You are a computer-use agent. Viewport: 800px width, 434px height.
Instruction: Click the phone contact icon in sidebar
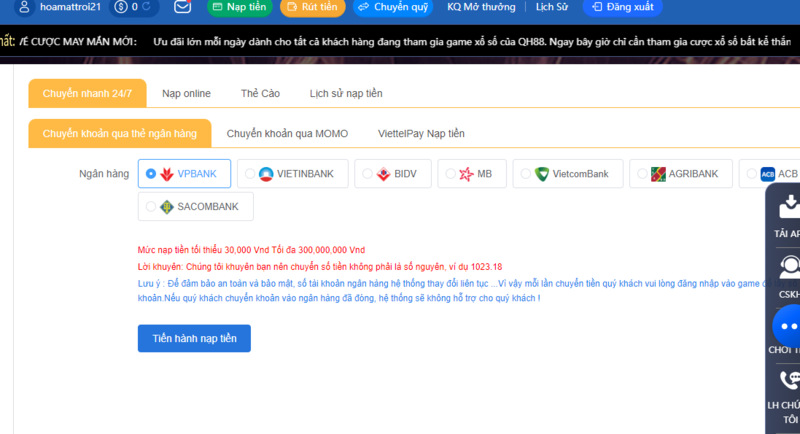click(789, 380)
